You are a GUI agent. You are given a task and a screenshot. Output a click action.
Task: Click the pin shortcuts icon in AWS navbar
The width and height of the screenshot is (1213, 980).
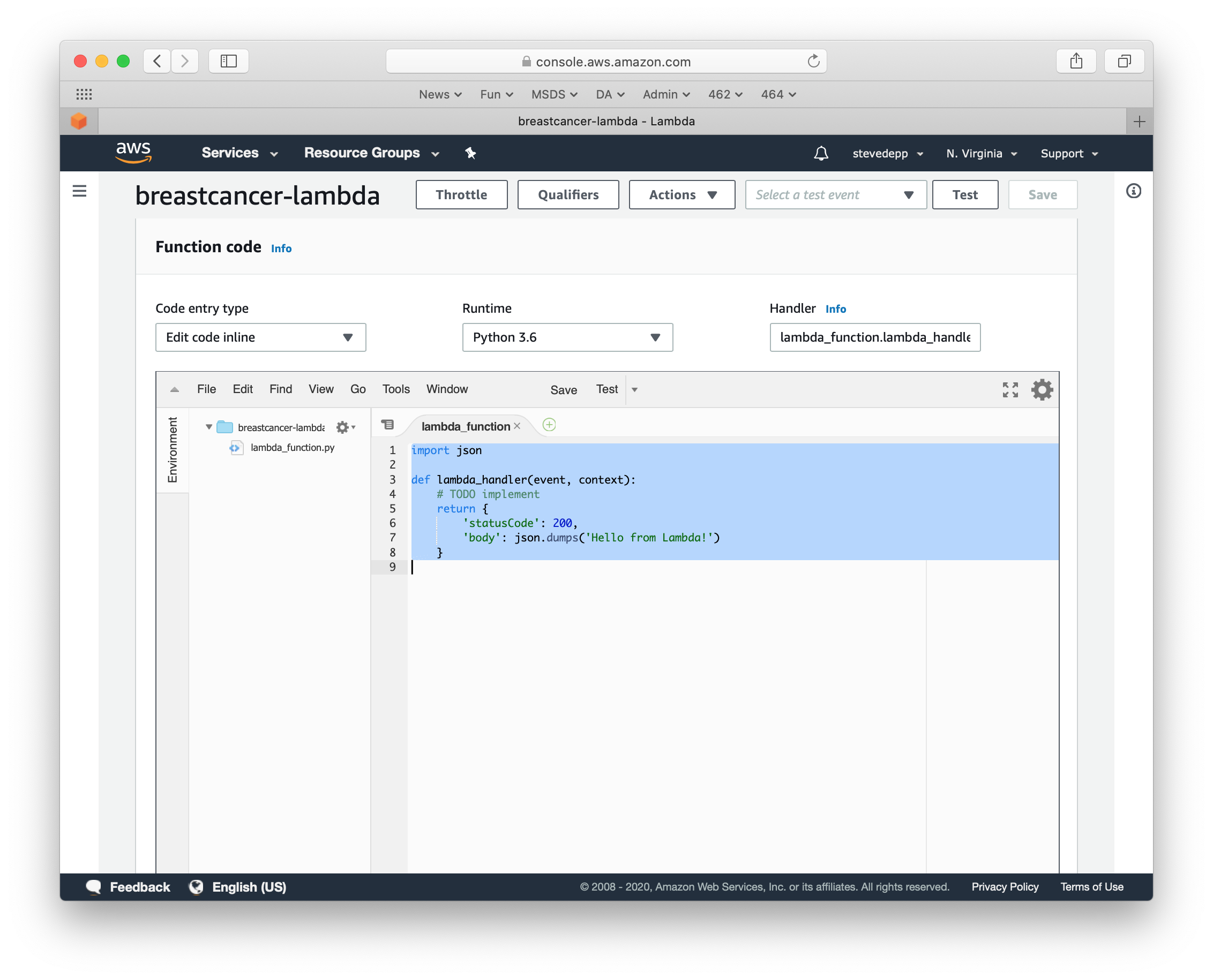470,153
